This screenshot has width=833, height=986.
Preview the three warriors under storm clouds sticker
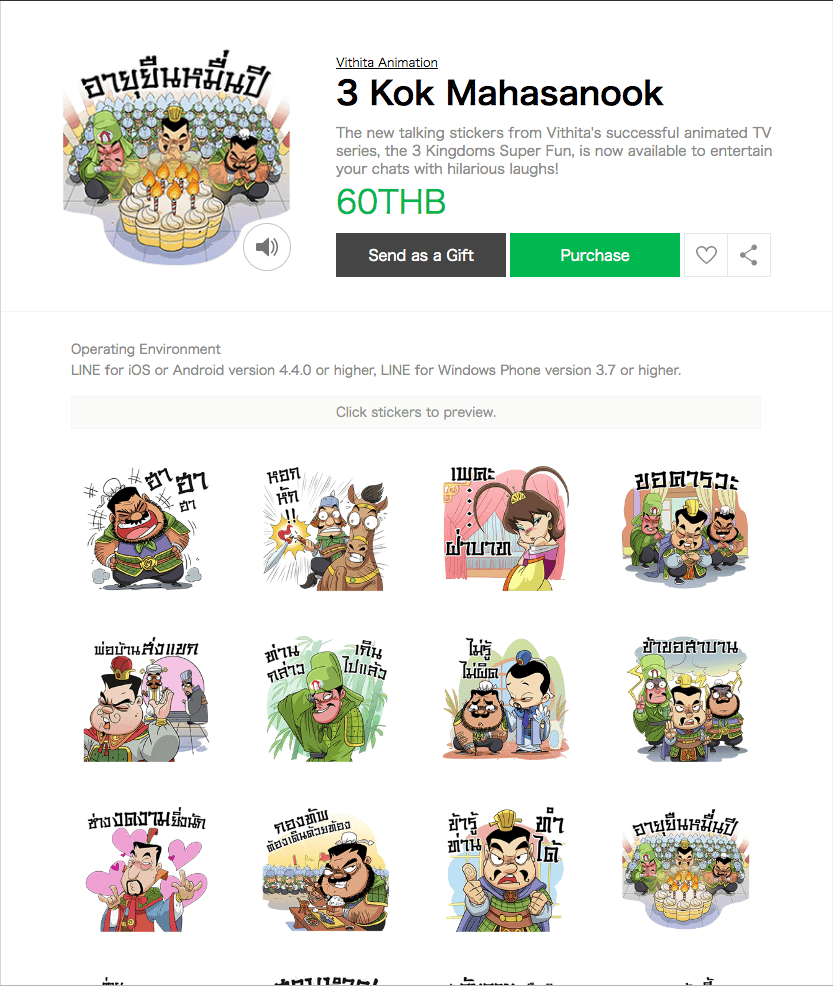pos(685,699)
